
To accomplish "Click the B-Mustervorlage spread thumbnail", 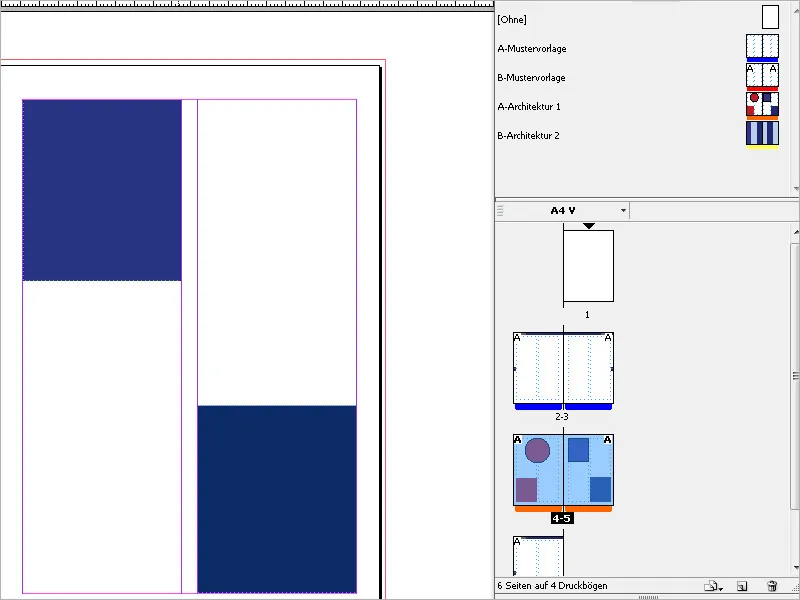I will 762,75.
